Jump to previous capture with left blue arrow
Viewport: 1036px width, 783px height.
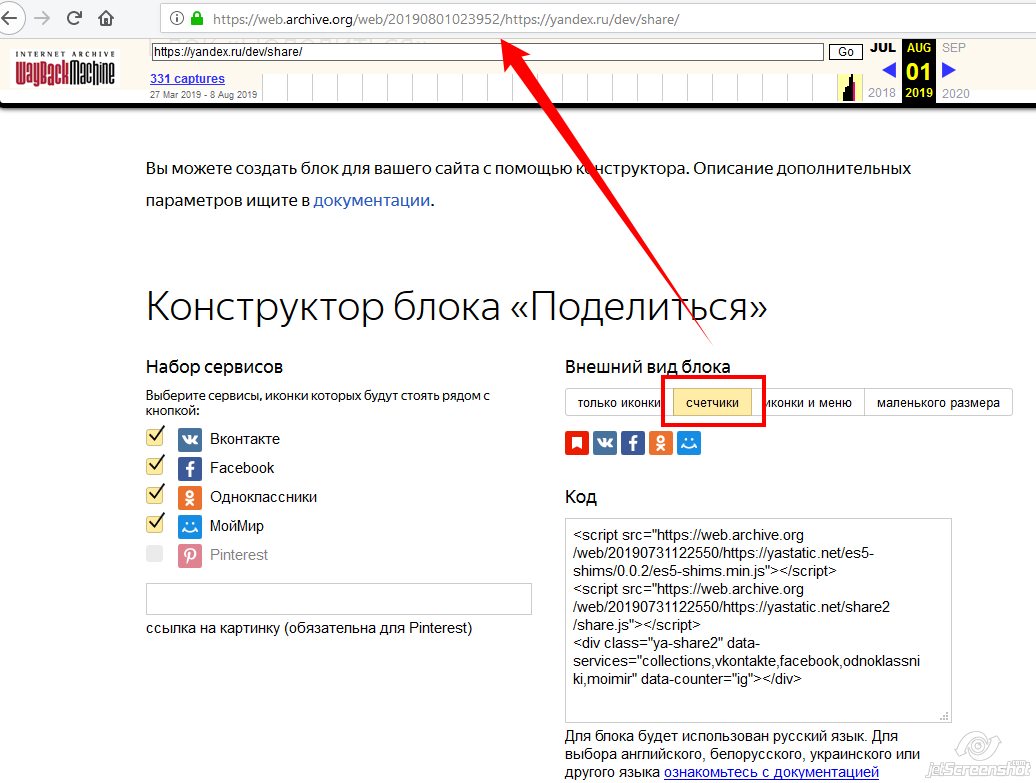(889, 70)
